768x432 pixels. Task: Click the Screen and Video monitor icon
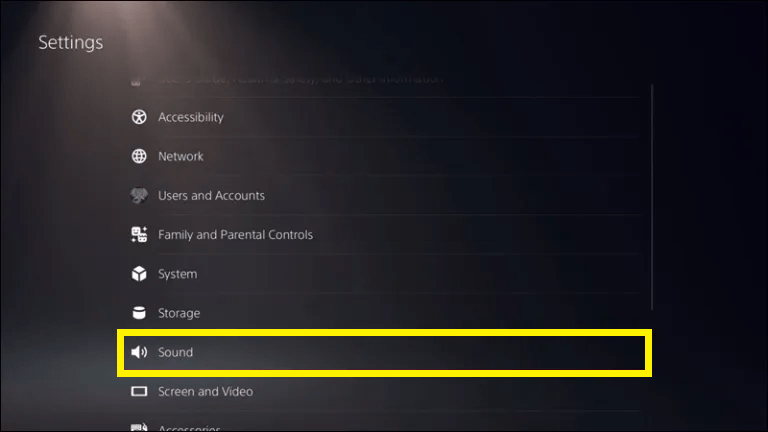click(x=139, y=391)
